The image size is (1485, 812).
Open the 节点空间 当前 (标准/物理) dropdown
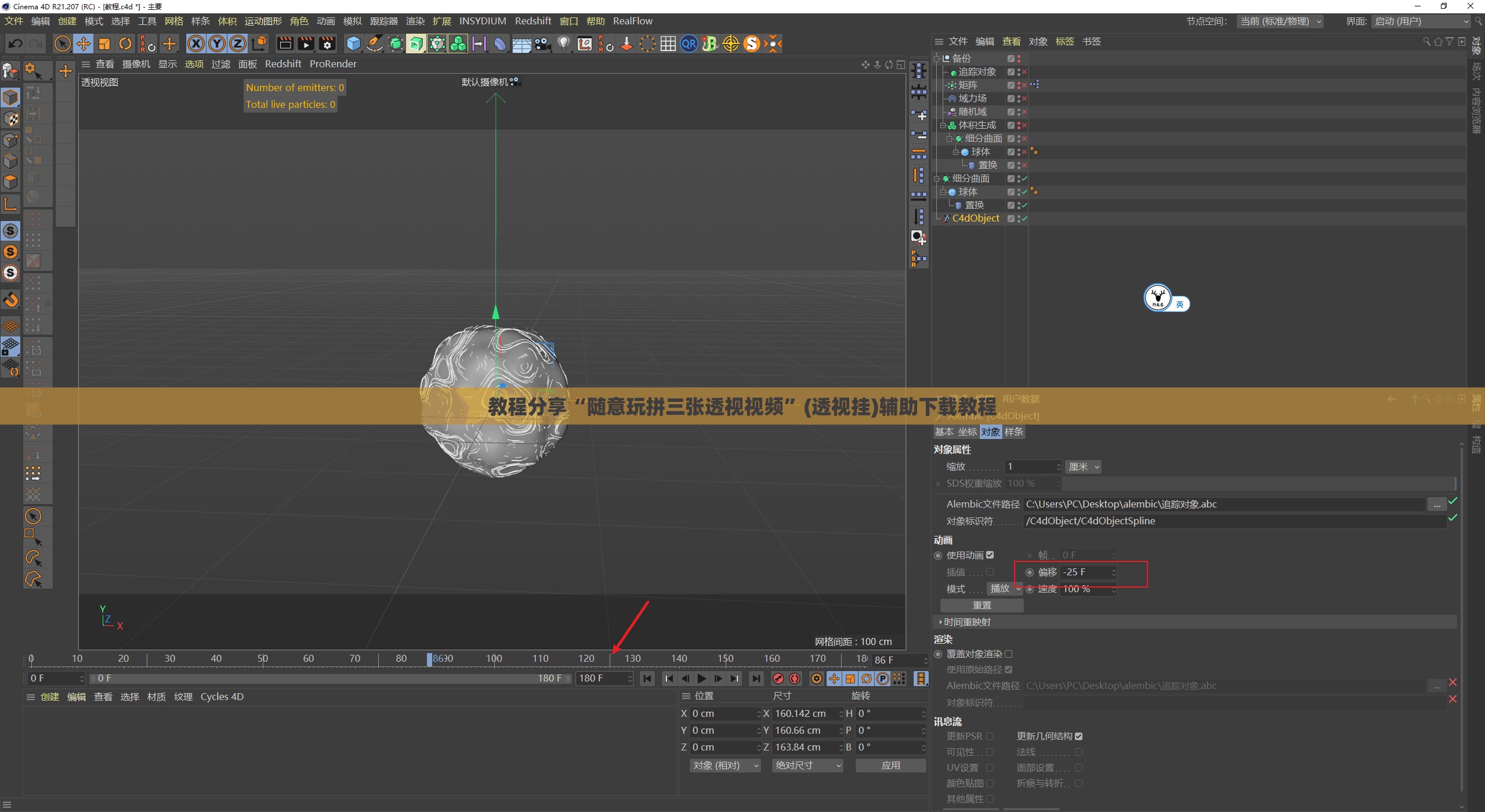[x=1281, y=21]
